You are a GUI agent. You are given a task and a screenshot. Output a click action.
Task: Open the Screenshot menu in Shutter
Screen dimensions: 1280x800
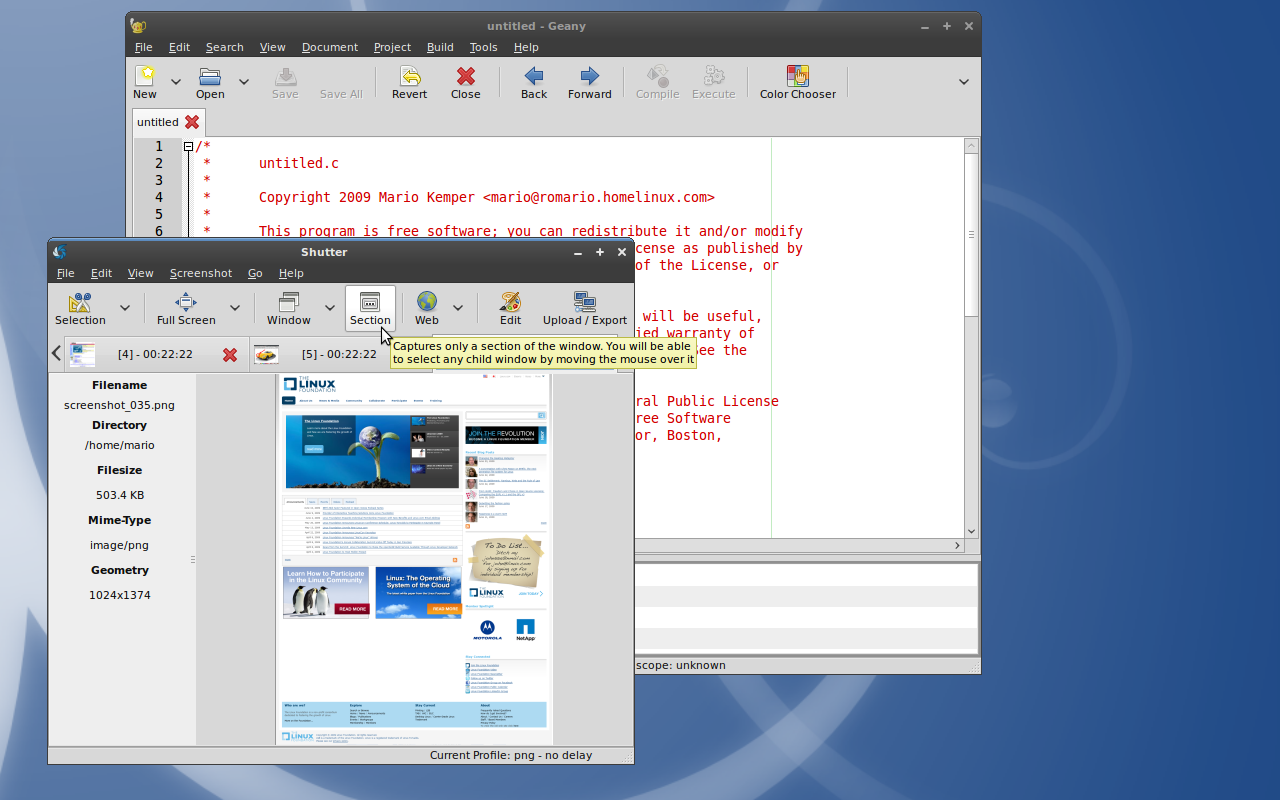click(200, 273)
